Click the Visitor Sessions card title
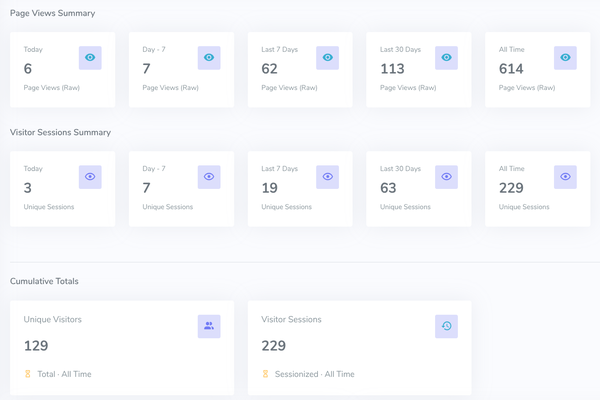 (x=291, y=320)
